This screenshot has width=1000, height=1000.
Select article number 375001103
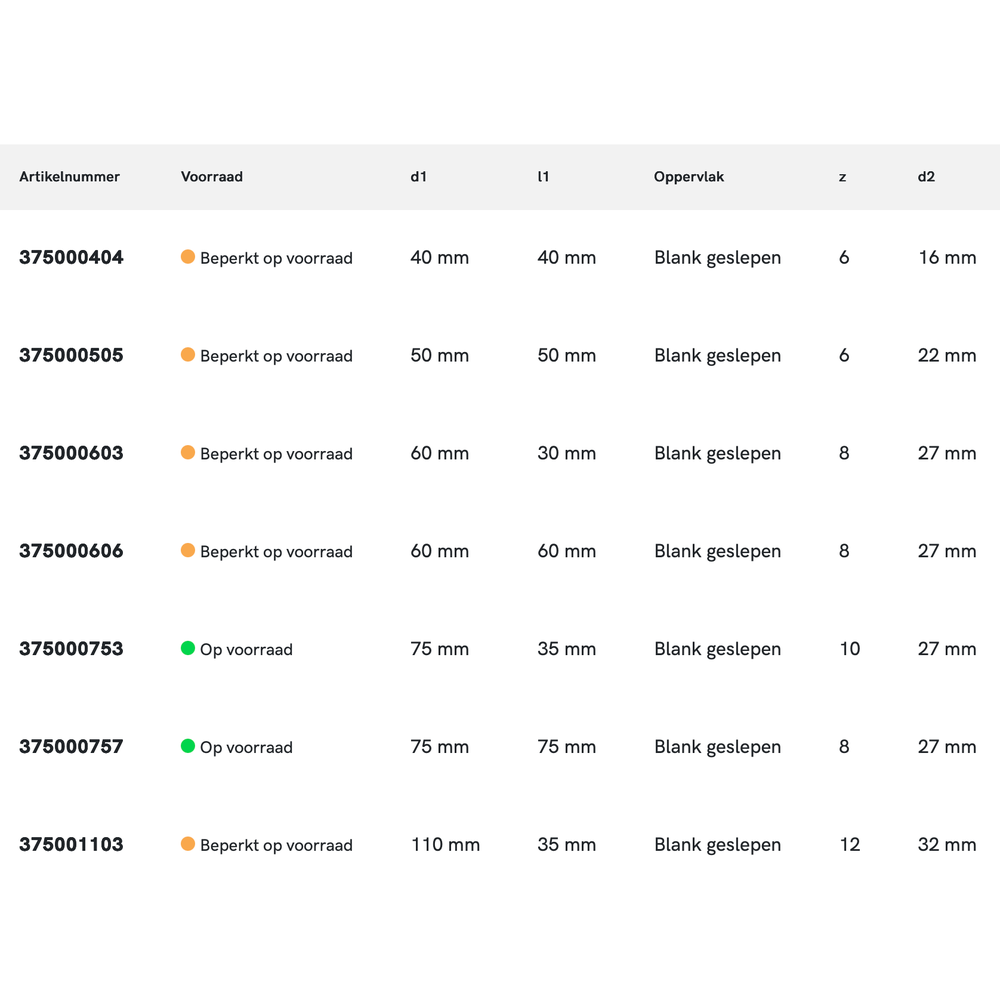[x=71, y=844]
